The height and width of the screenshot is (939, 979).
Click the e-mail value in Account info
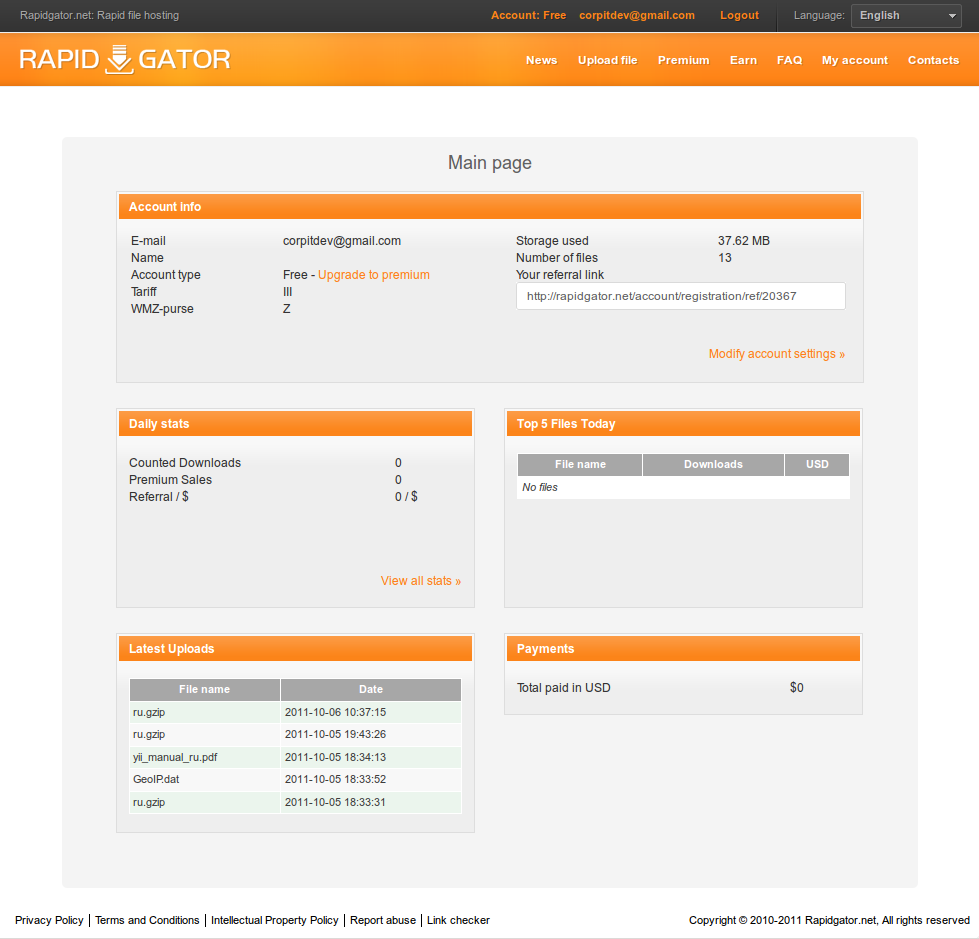point(342,241)
